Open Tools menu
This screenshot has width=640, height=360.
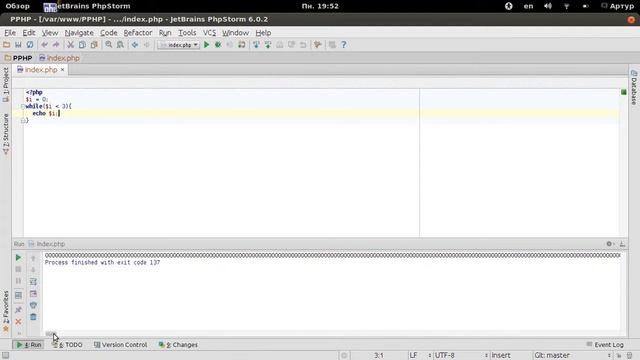pyautogui.click(x=187, y=33)
